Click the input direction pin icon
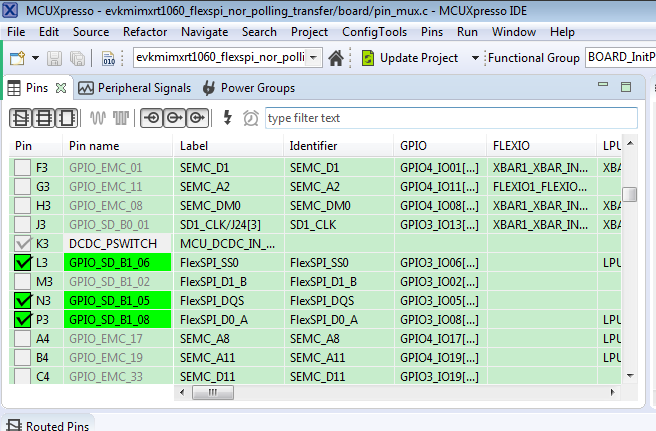 (152, 118)
